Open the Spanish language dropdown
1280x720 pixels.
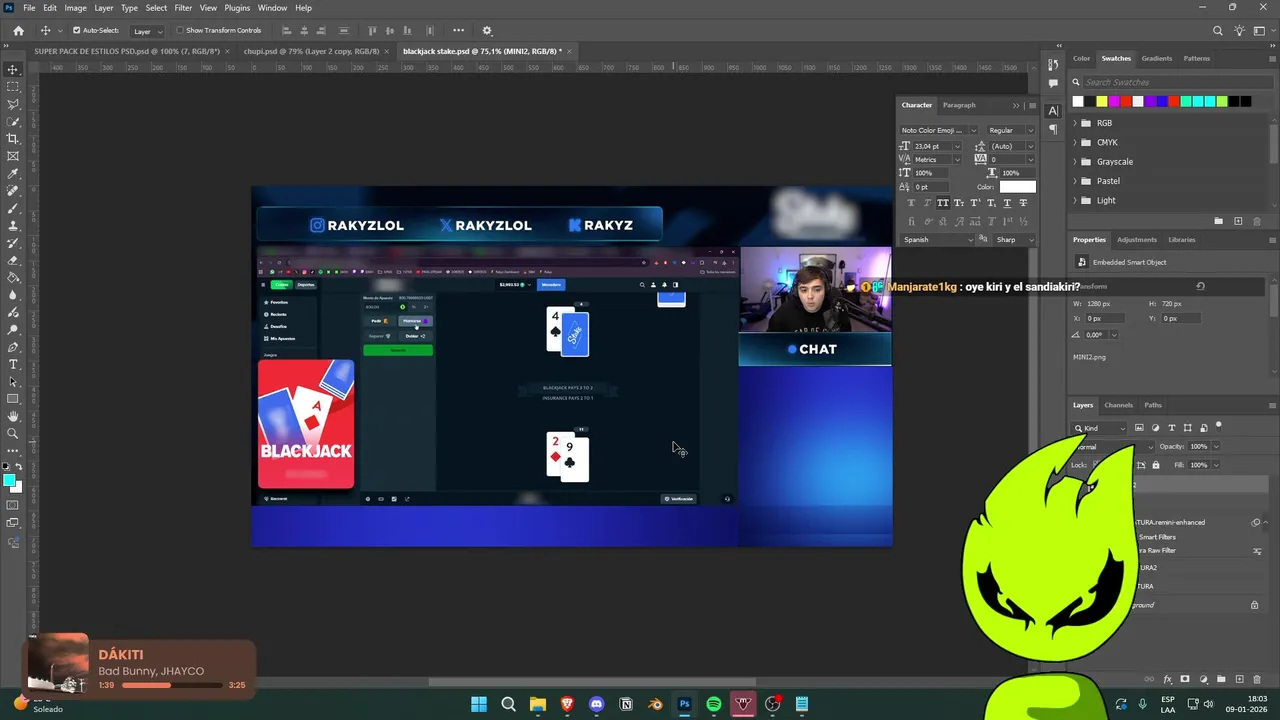tap(937, 240)
